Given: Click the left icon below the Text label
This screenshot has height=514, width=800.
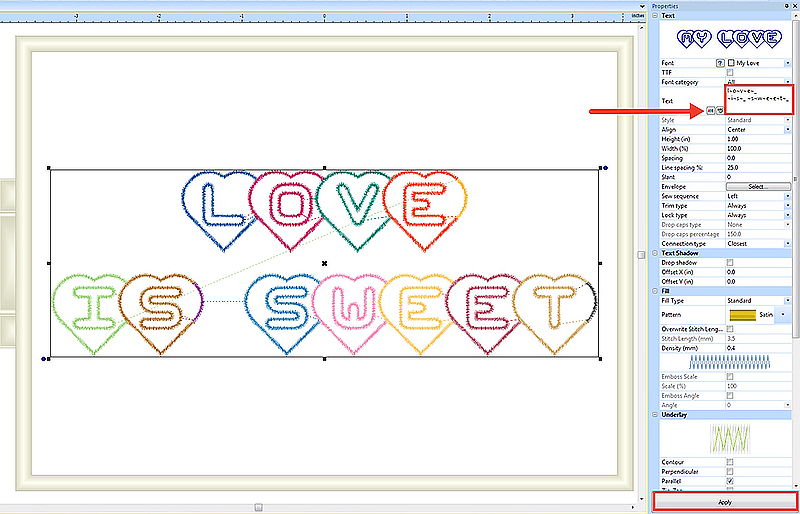Looking at the screenshot, I should coord(710,110).
